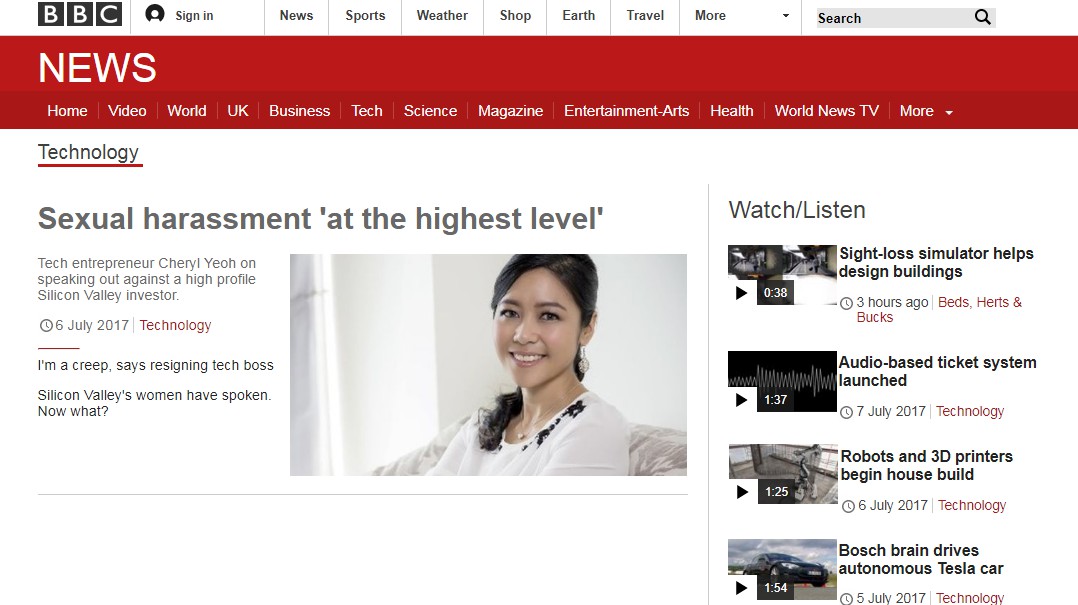Play the Audio-based ticket system video
Screen dimensions: 1078x605
741,399
